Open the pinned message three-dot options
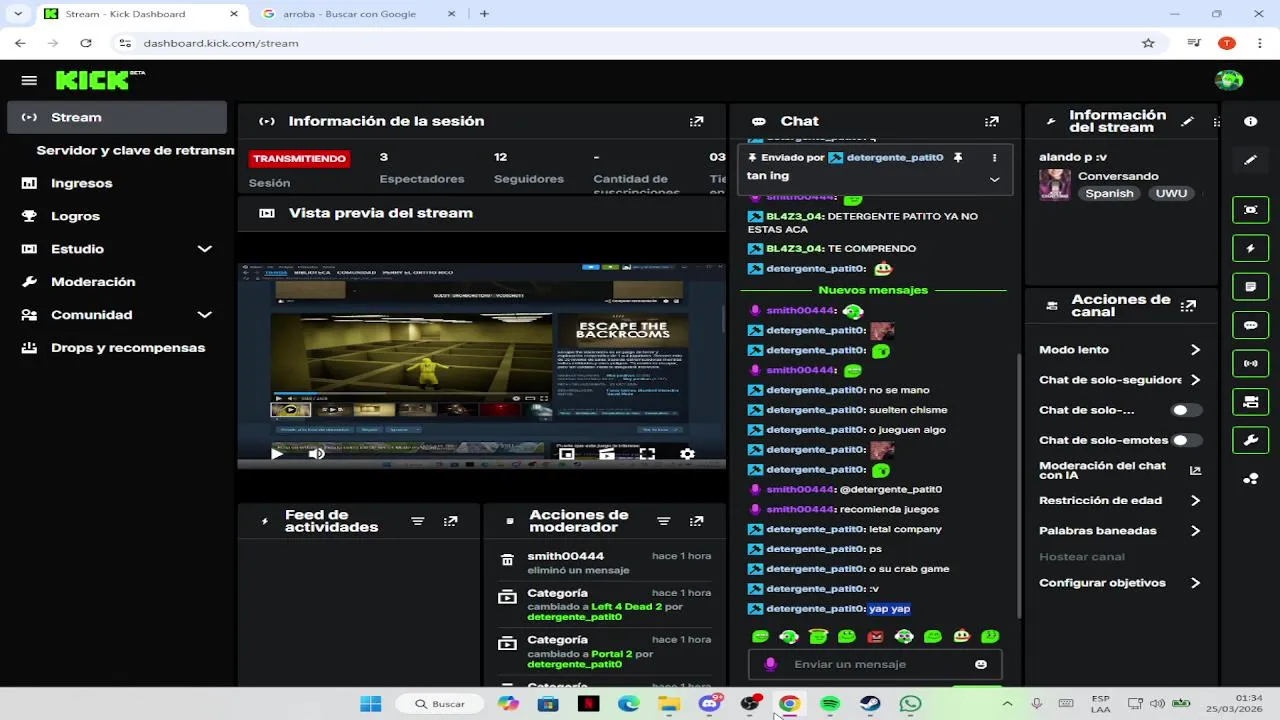 pos(994,157)
